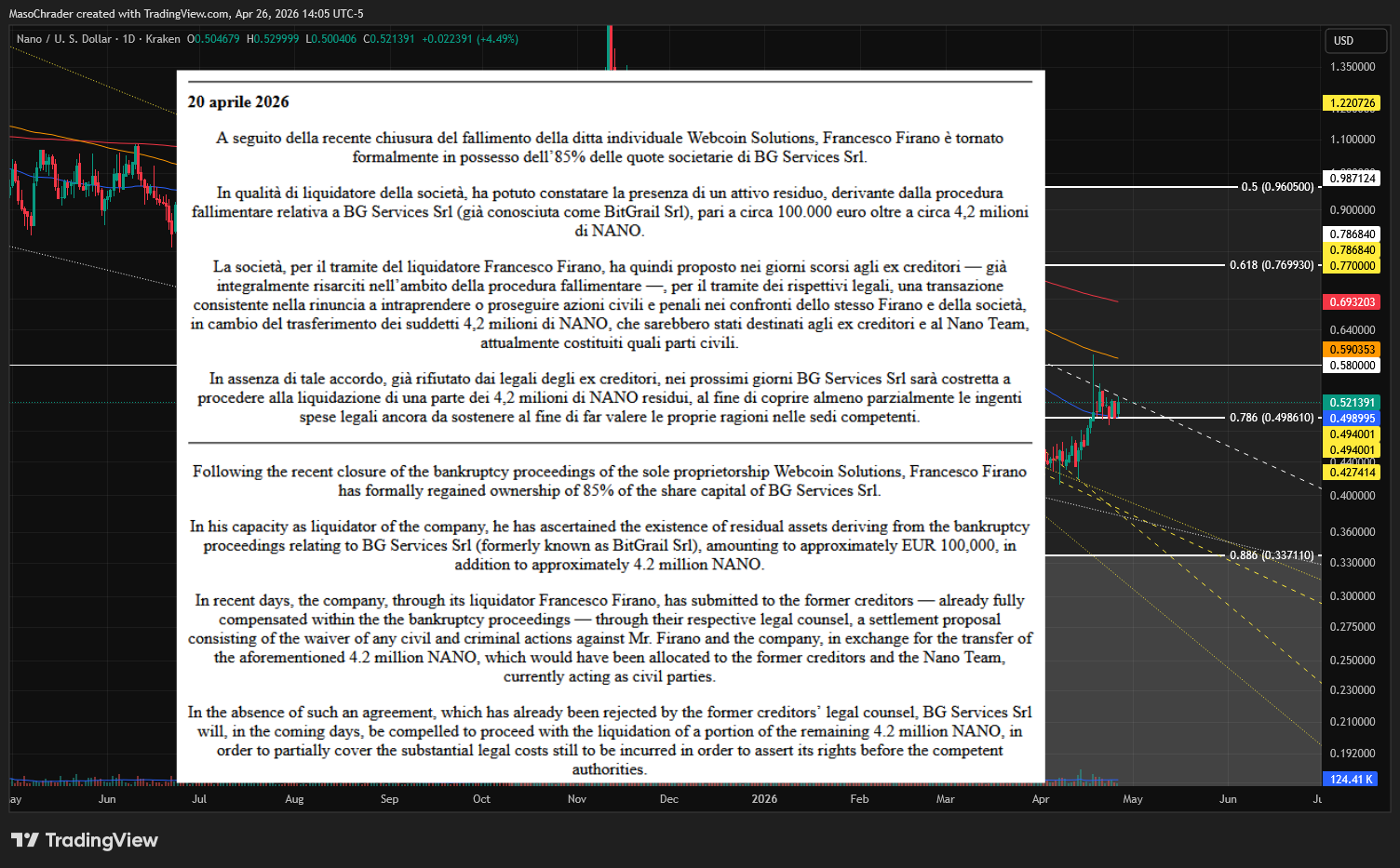This screenshot has width=1400, height=868.
Task: Click the blue 0.498995 price label
Action: point(1353,419)
